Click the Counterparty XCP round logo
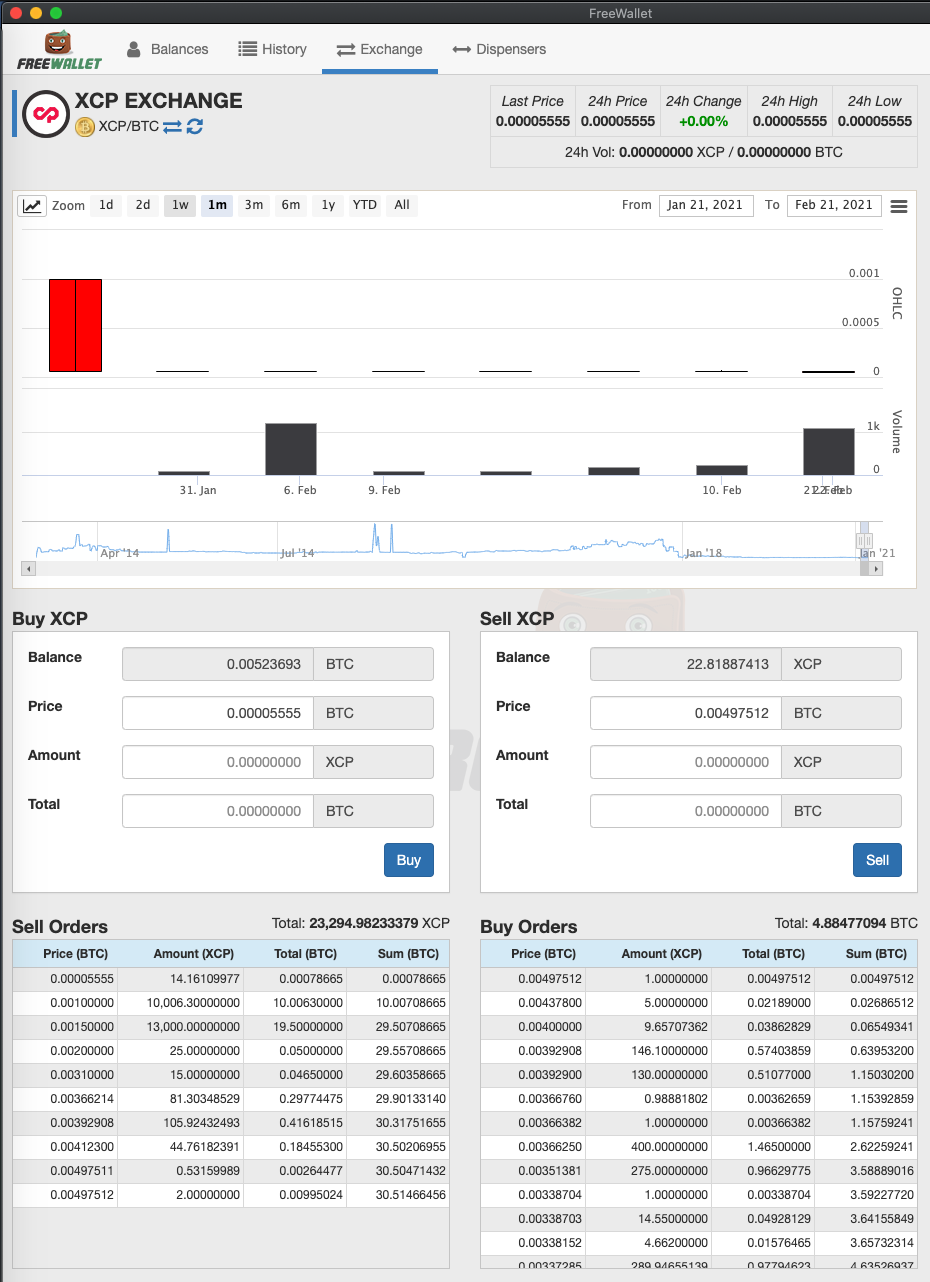 (45, 113)
